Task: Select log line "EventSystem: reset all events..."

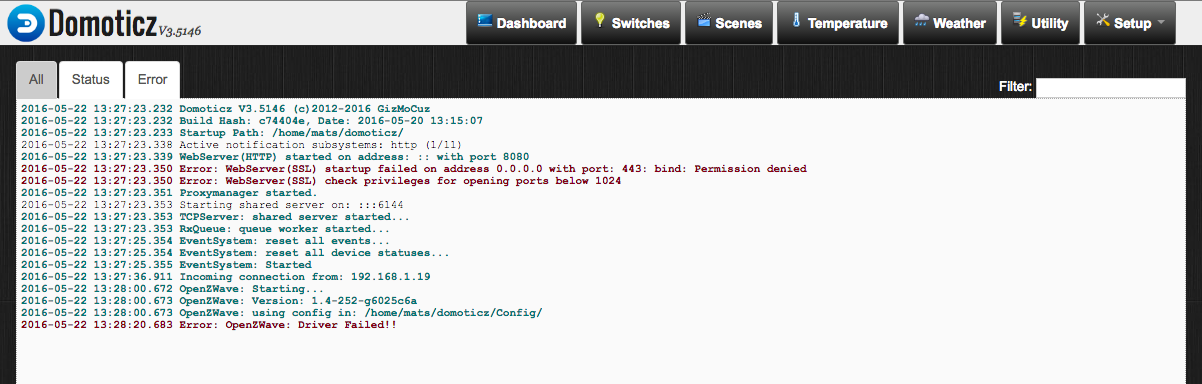Action: [206, 240]
